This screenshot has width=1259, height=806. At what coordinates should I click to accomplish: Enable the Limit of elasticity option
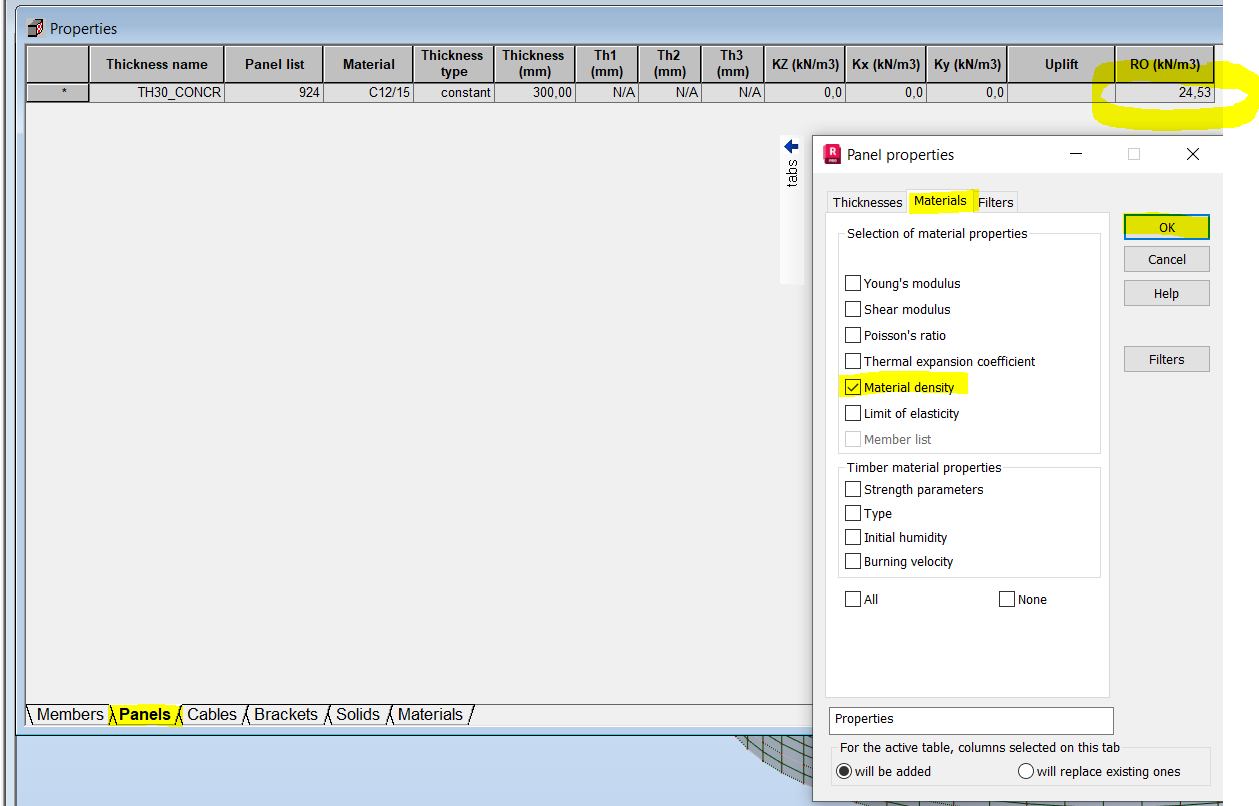pos(853,413)
